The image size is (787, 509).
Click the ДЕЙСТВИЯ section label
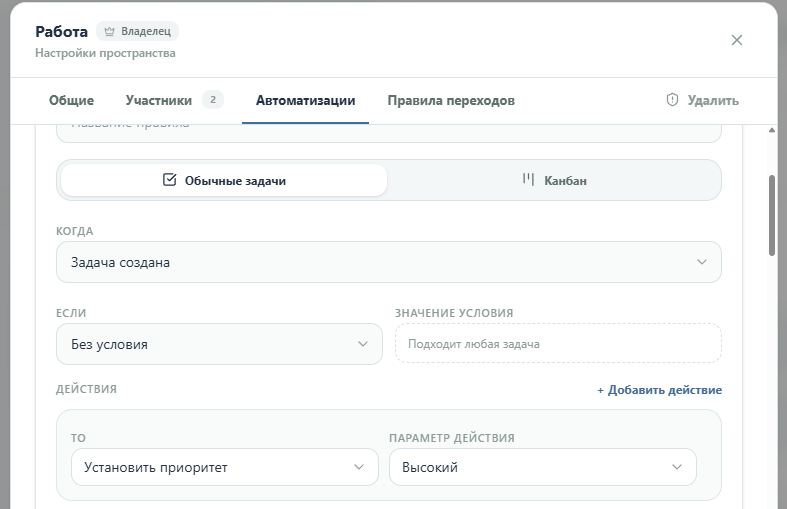pos(86,389)
